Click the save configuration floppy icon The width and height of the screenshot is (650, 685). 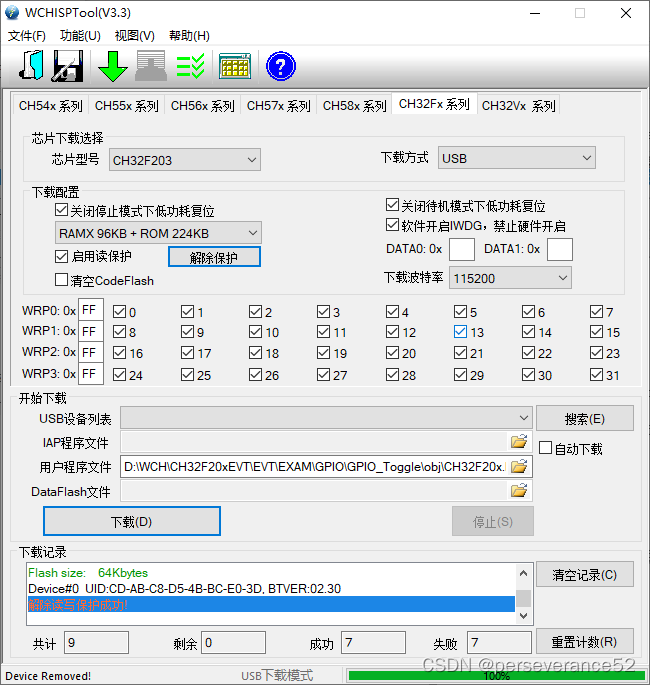tap(68, 66)
